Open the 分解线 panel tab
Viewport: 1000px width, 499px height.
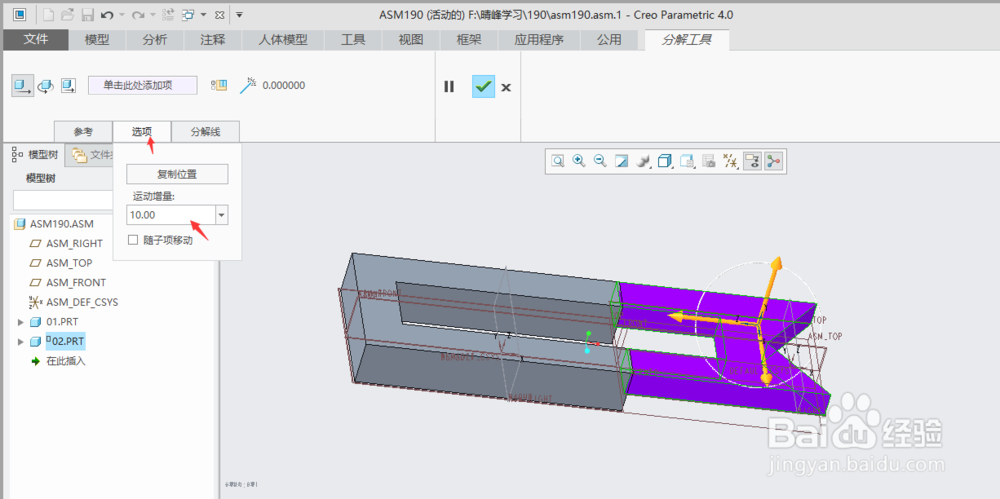(205, 132)
